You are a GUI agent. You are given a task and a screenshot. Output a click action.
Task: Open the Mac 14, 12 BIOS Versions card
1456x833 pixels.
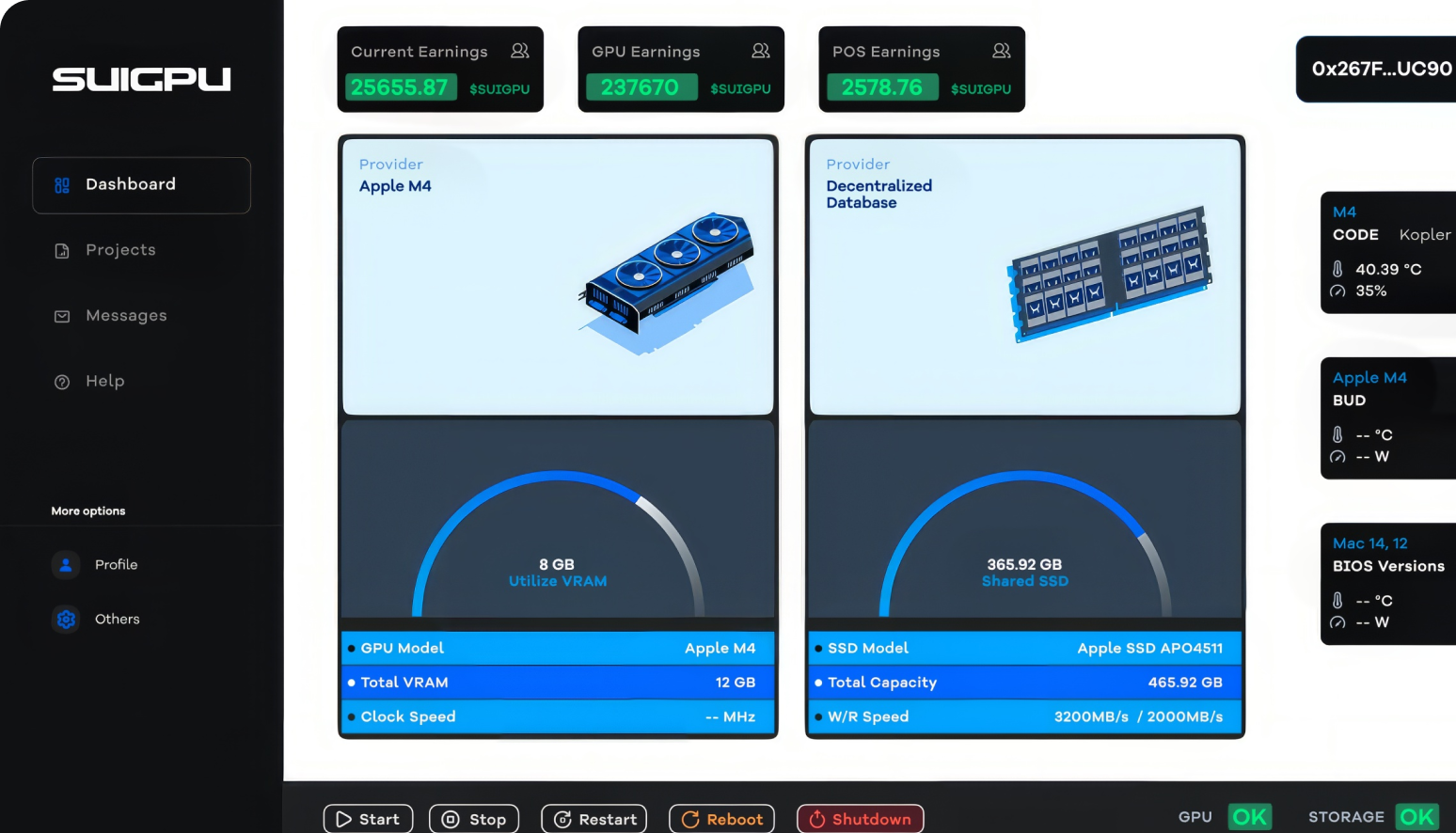1388,584
